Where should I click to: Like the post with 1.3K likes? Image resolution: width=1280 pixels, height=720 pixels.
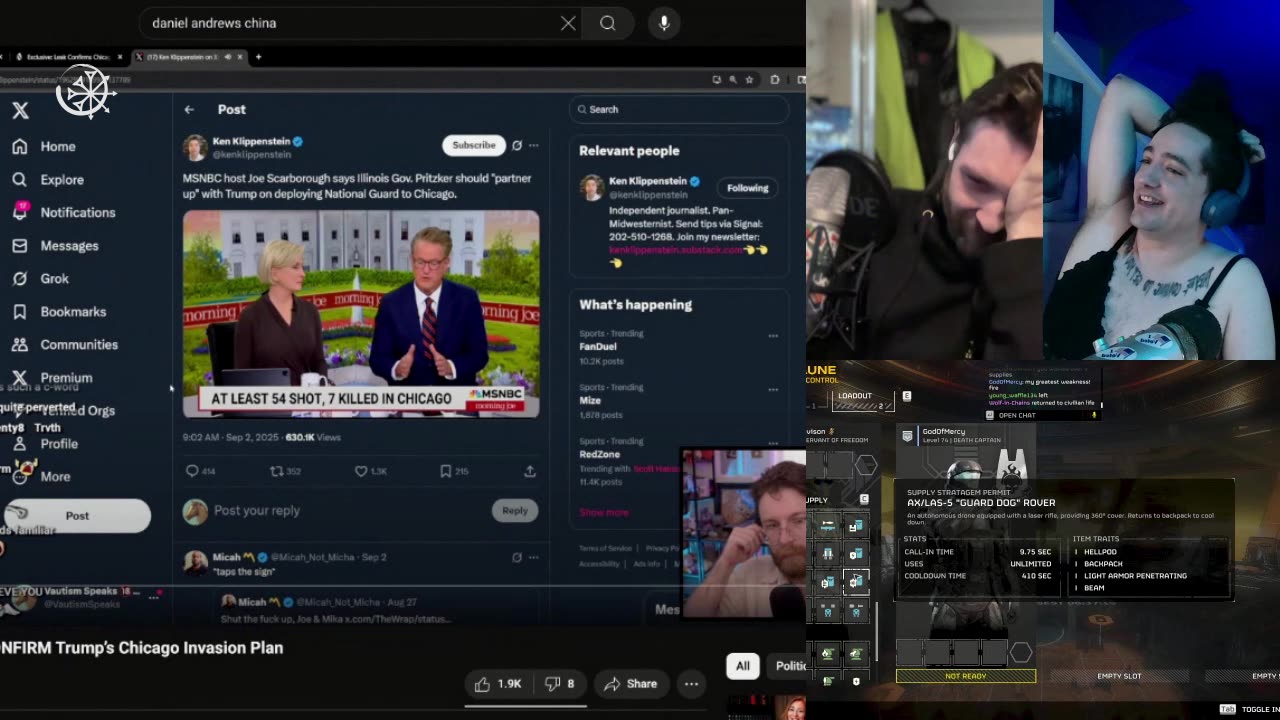coord(371,471)
